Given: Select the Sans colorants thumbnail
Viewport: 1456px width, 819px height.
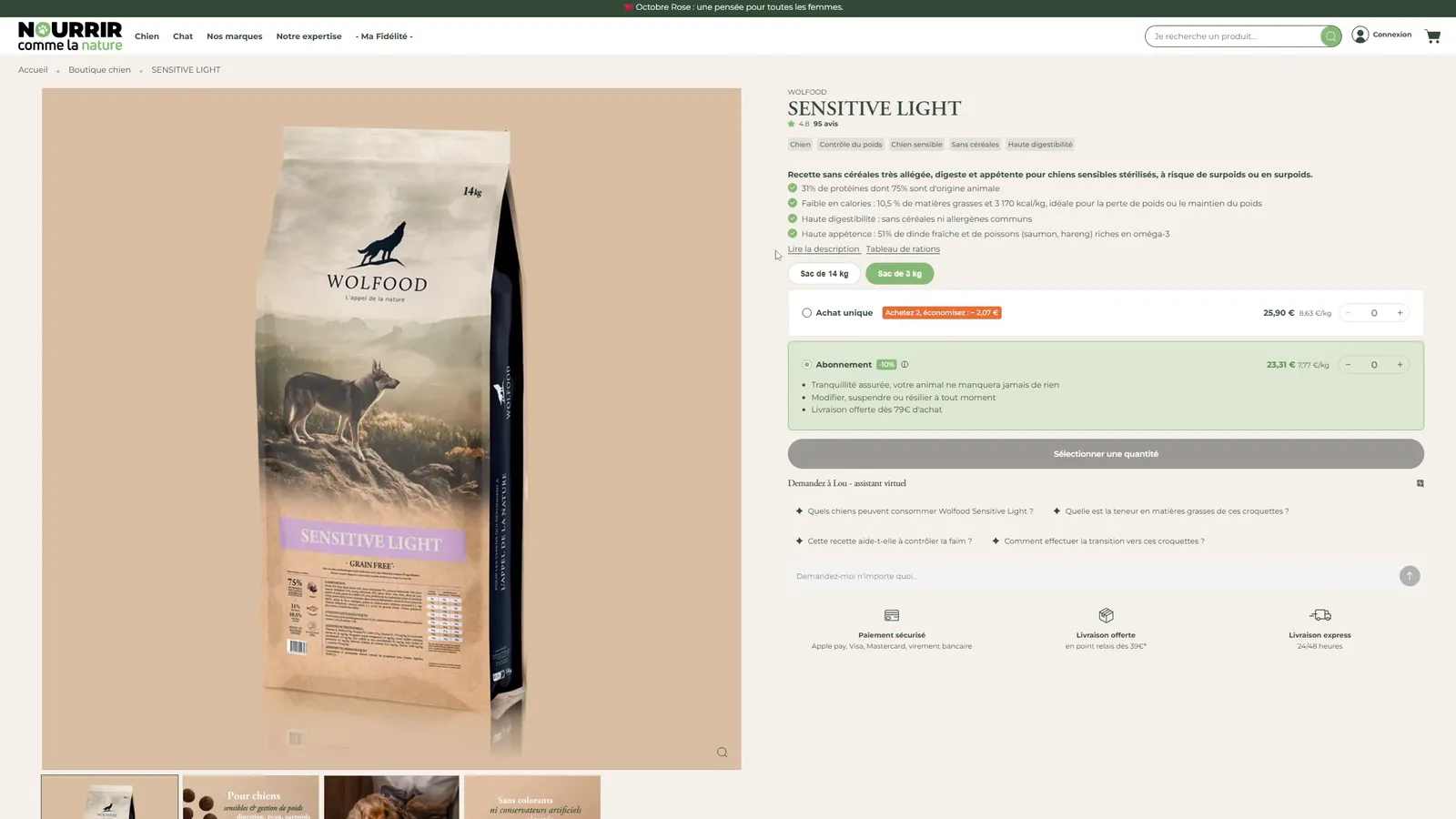Looking at the screenshot, I should (532, 797).
